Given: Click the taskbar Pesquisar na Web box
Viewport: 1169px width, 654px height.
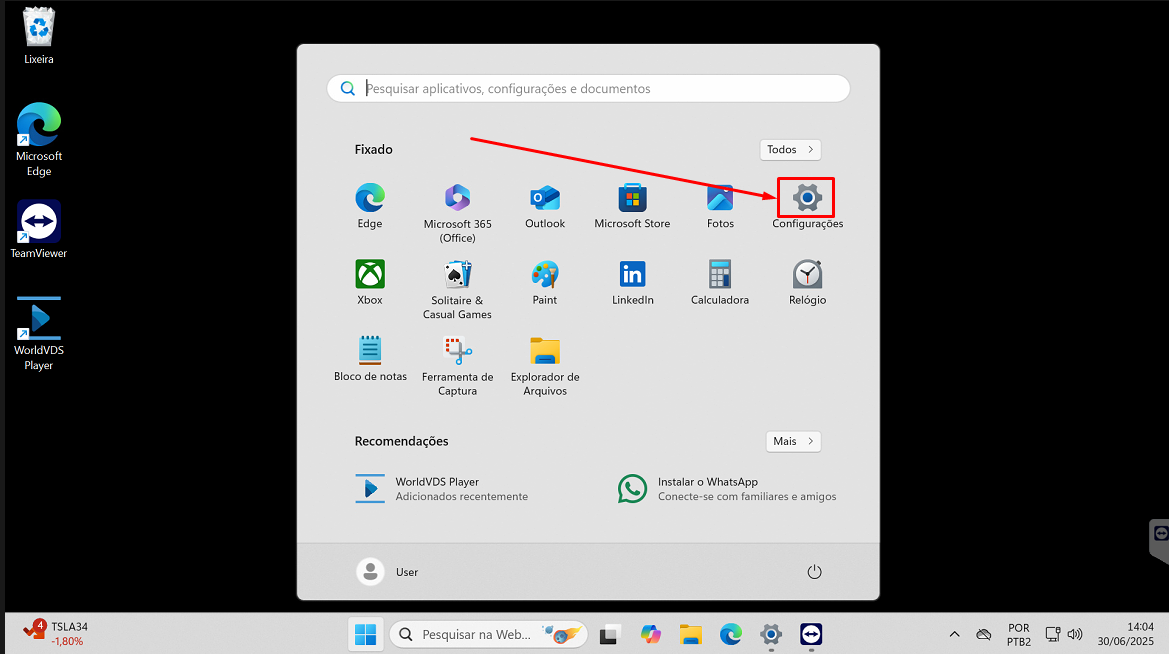Looking at the screenshot, I should (488, 635).
